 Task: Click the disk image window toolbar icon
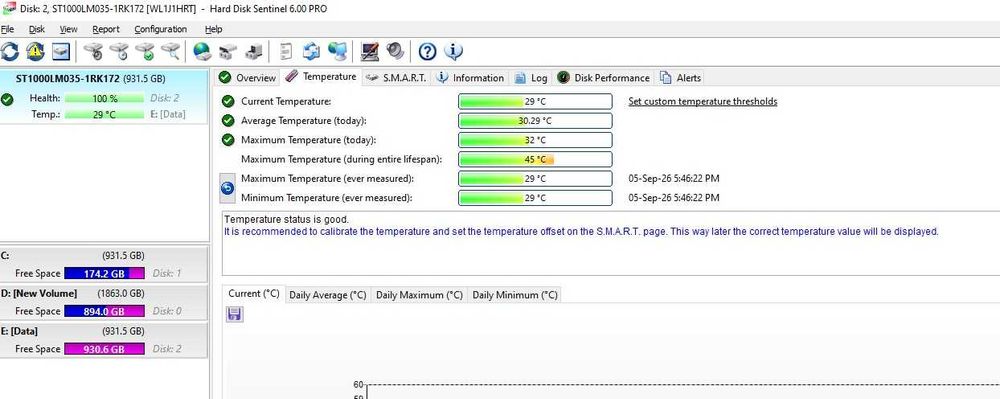pos(61,51)
